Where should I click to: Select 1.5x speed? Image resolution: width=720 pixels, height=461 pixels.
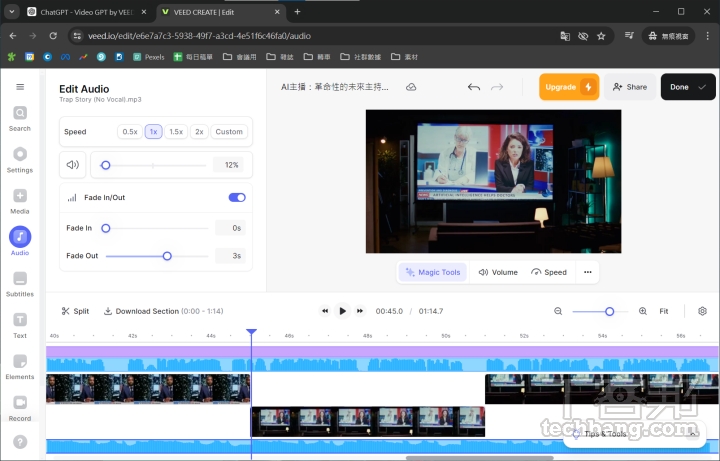click(x=176, y=131)
